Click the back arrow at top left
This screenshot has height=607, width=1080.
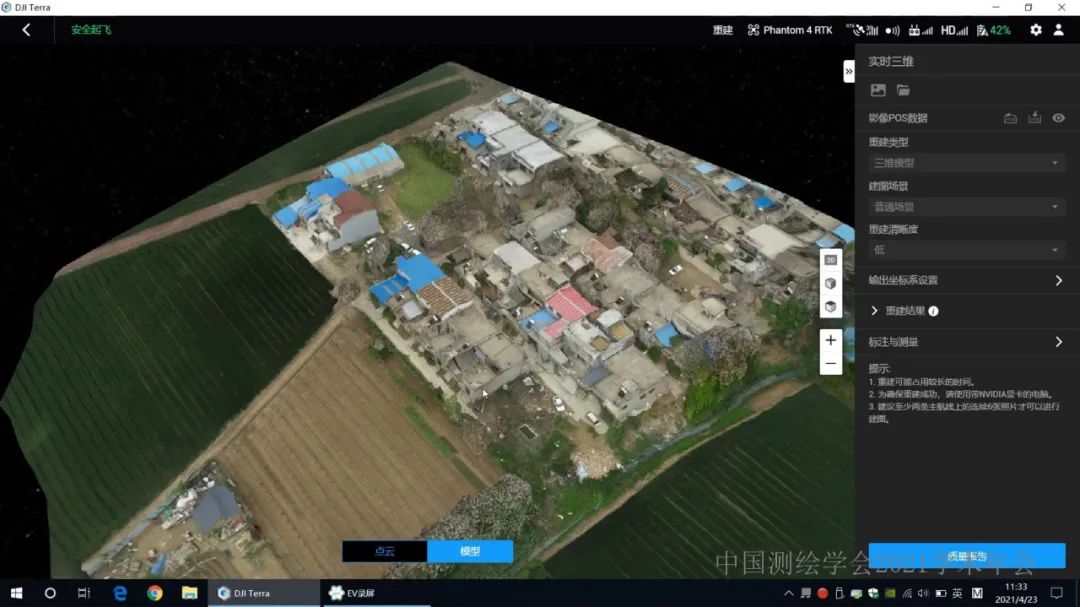26,30
